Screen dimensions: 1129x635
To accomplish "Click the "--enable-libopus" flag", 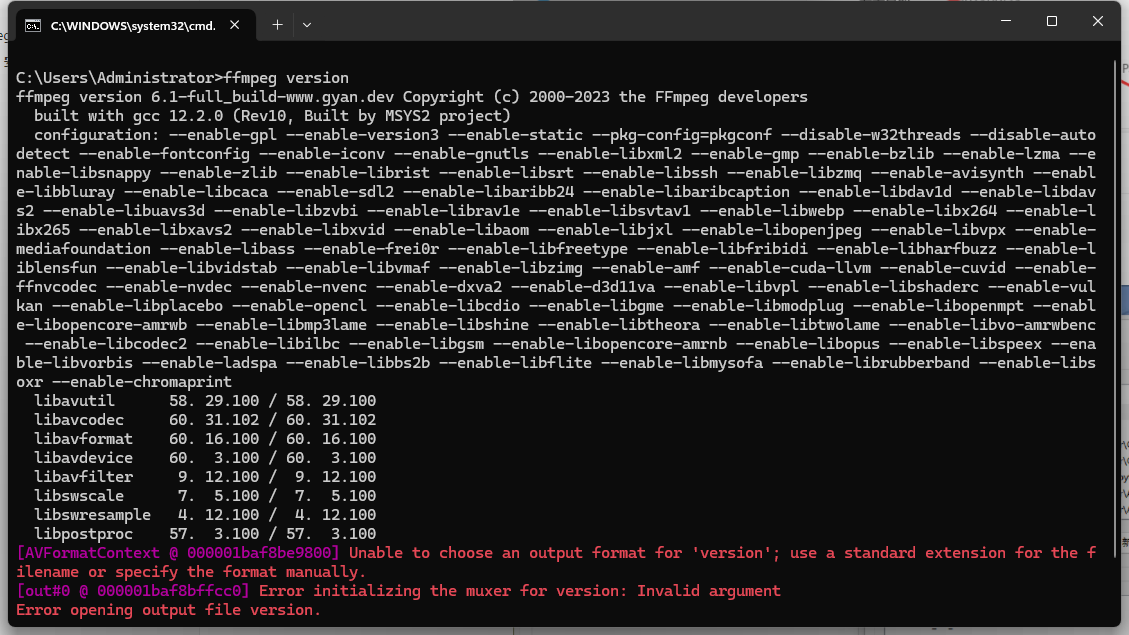I will point(808,344).
